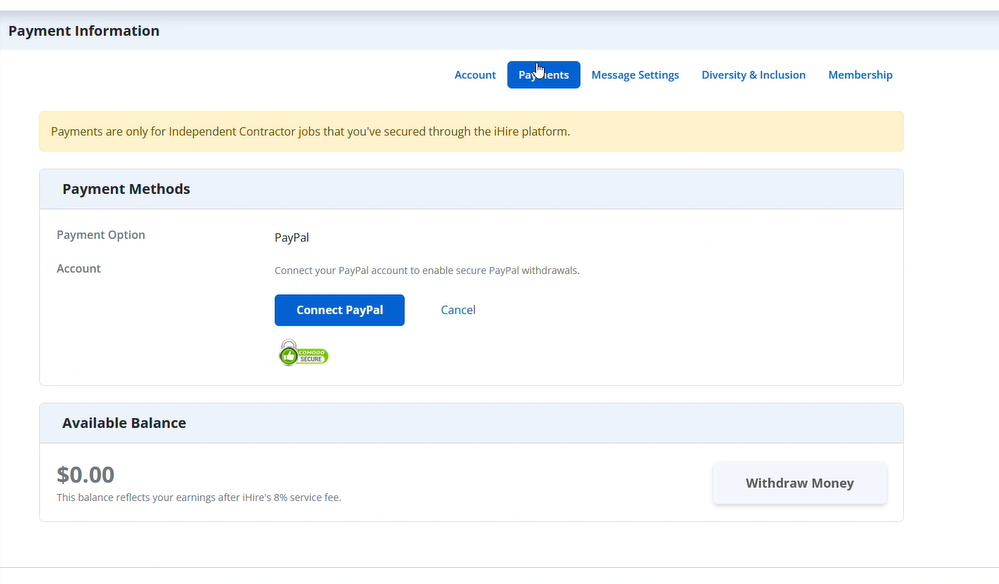Click the Payment Methods heading
The height and width of the screenshot is (584, 999).
126,189
